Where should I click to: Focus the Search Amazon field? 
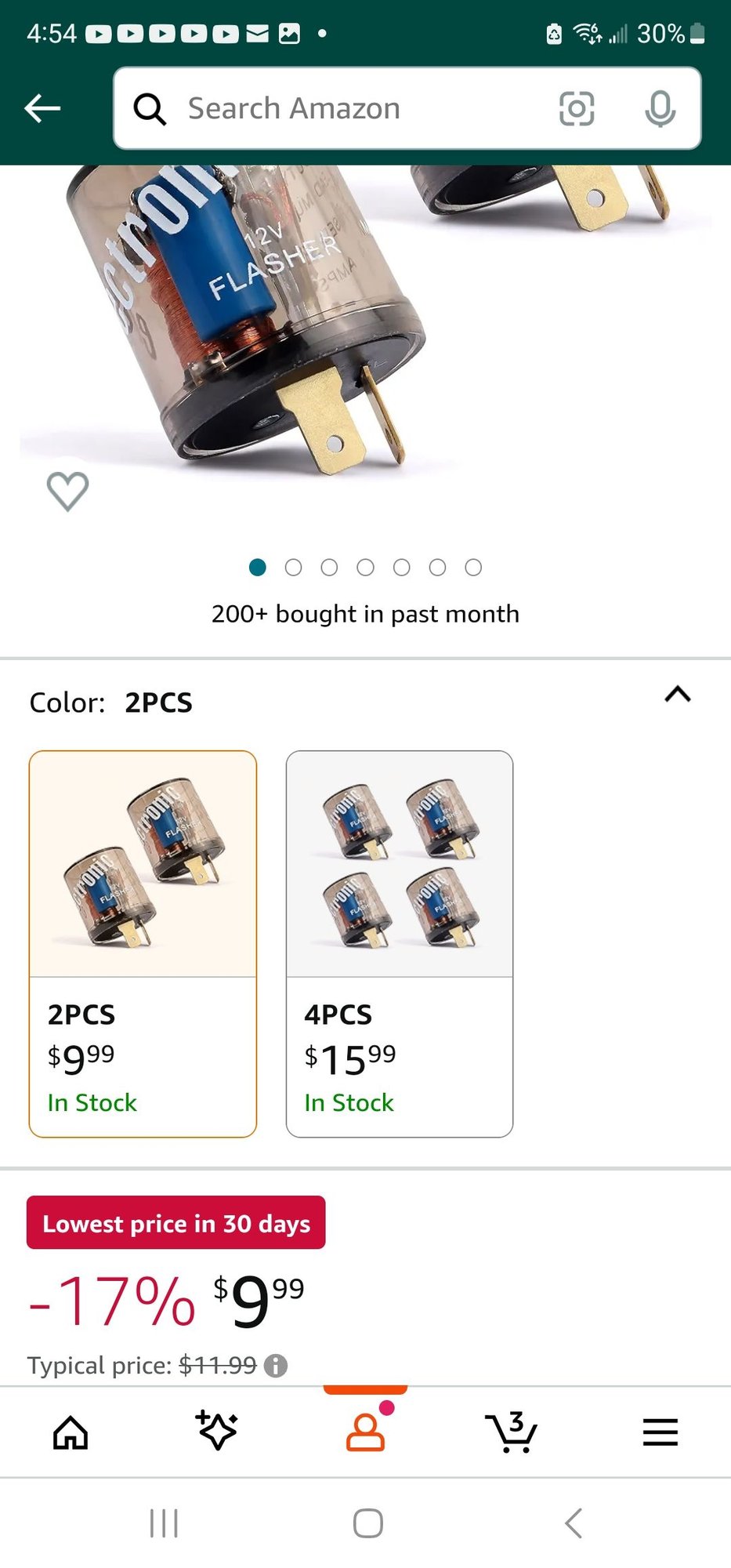[353, 108]
